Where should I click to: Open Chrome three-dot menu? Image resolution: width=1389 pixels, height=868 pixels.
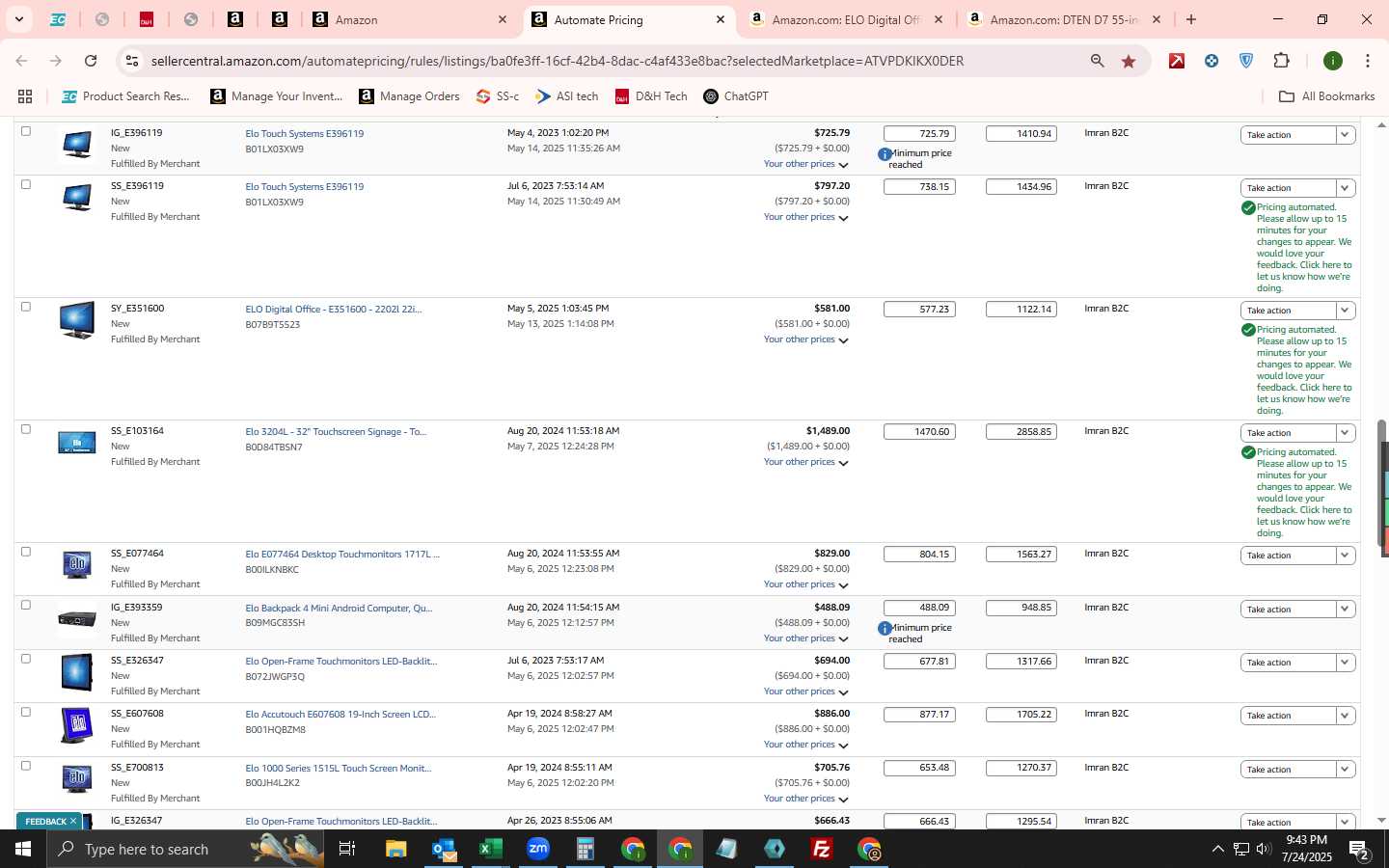point(1368,61)
